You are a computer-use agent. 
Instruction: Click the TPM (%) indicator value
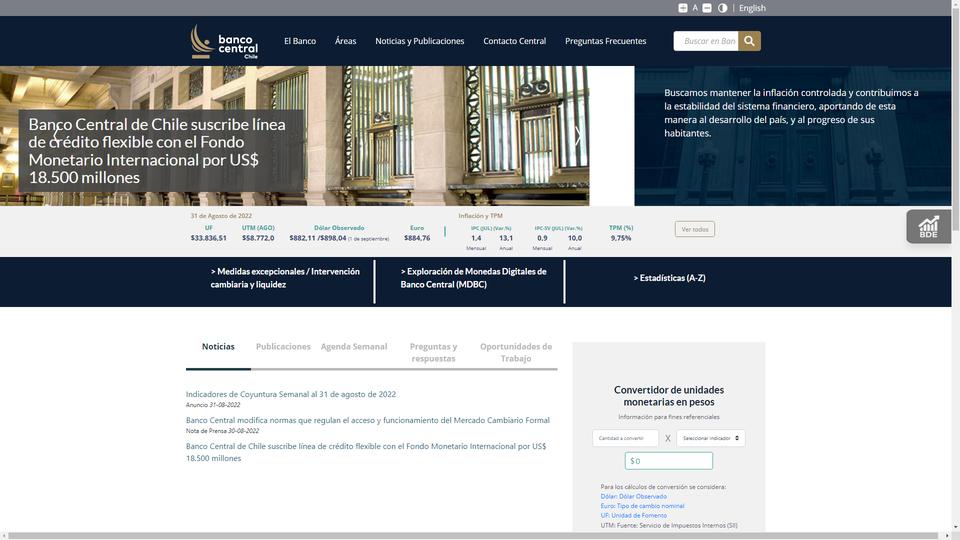(621, 238)
